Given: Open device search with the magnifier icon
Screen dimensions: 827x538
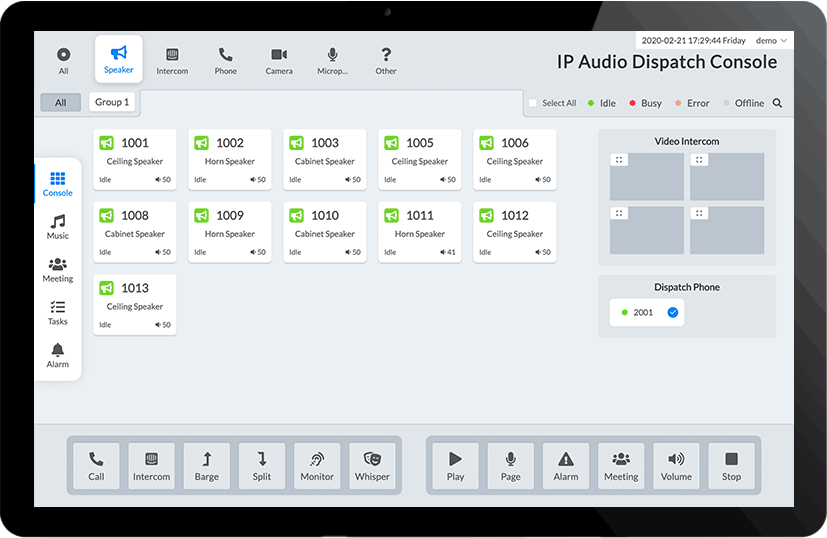Looking at the screenshot, I should click(x=777, y=103).
